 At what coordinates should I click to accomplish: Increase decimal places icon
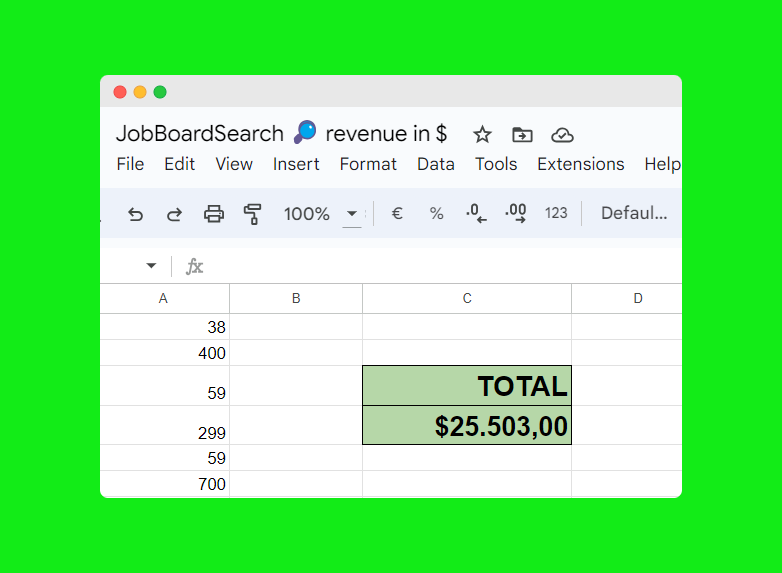coord(516,213)
